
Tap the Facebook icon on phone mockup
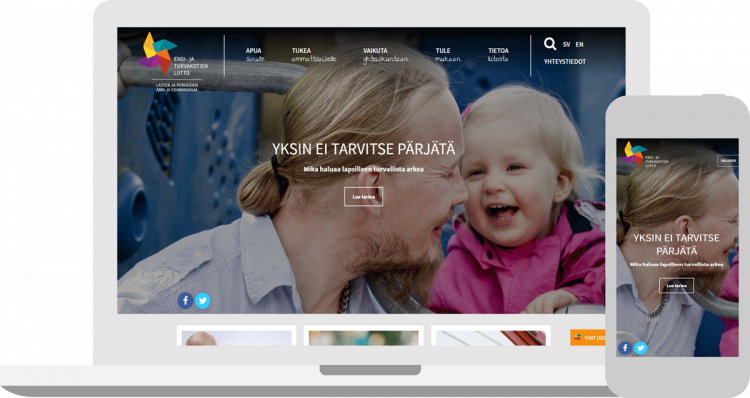625,348
